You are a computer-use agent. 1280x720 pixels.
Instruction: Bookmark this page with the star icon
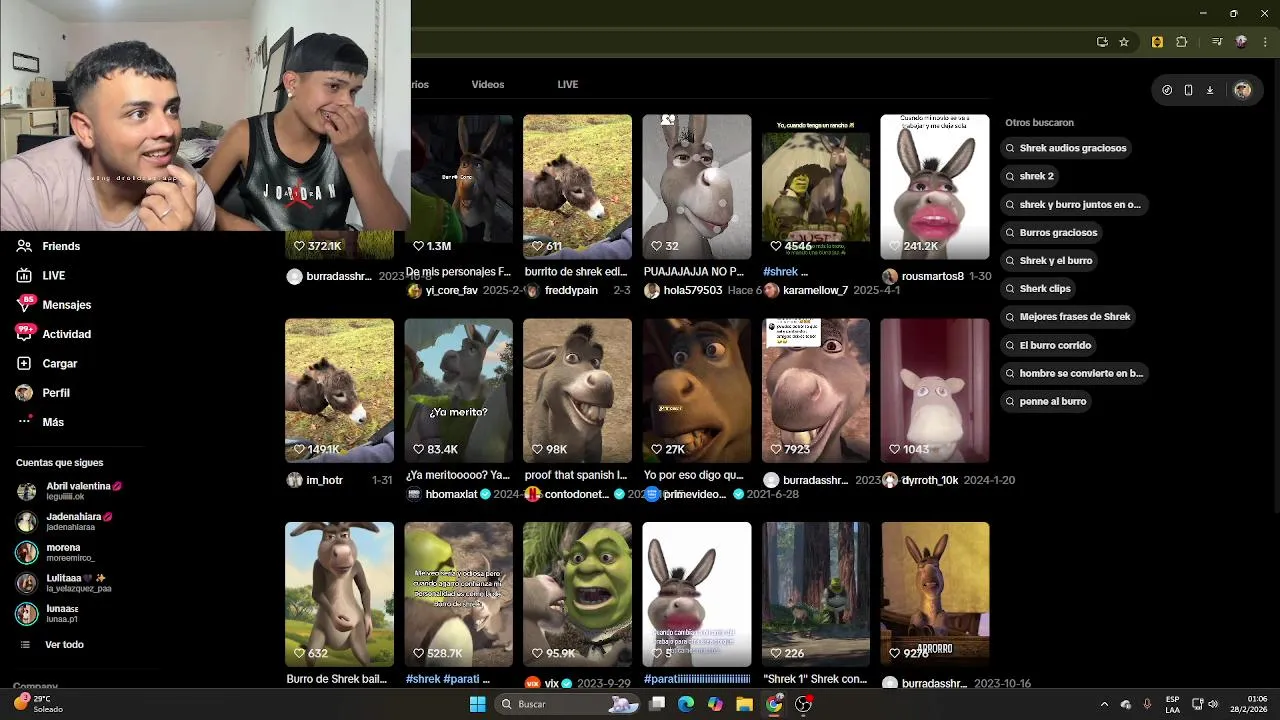click(x=1124, y=42)
